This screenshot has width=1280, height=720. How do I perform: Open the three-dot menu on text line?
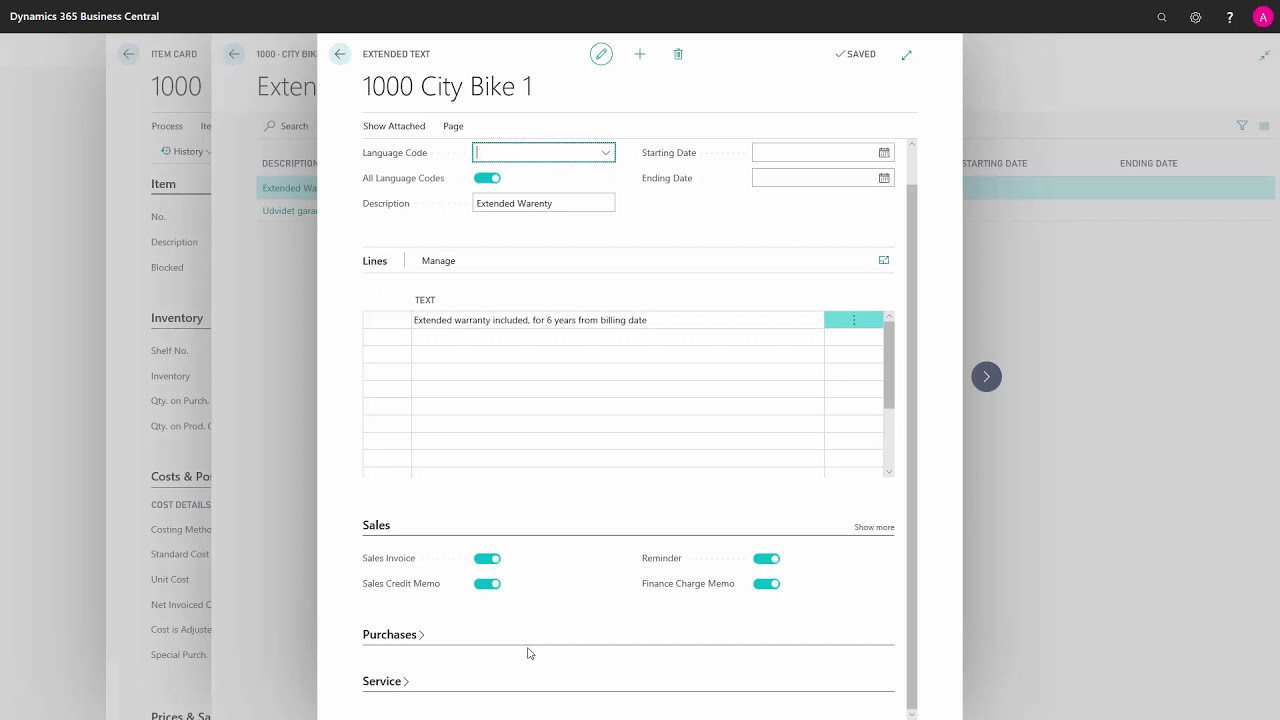click(854, 320)
